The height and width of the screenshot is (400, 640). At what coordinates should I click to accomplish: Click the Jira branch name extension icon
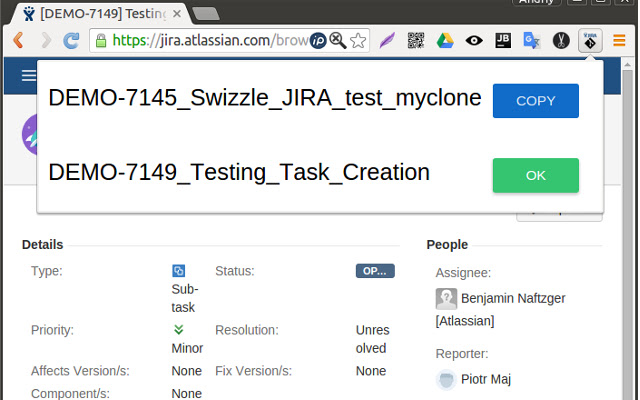[x=590, y=41]
